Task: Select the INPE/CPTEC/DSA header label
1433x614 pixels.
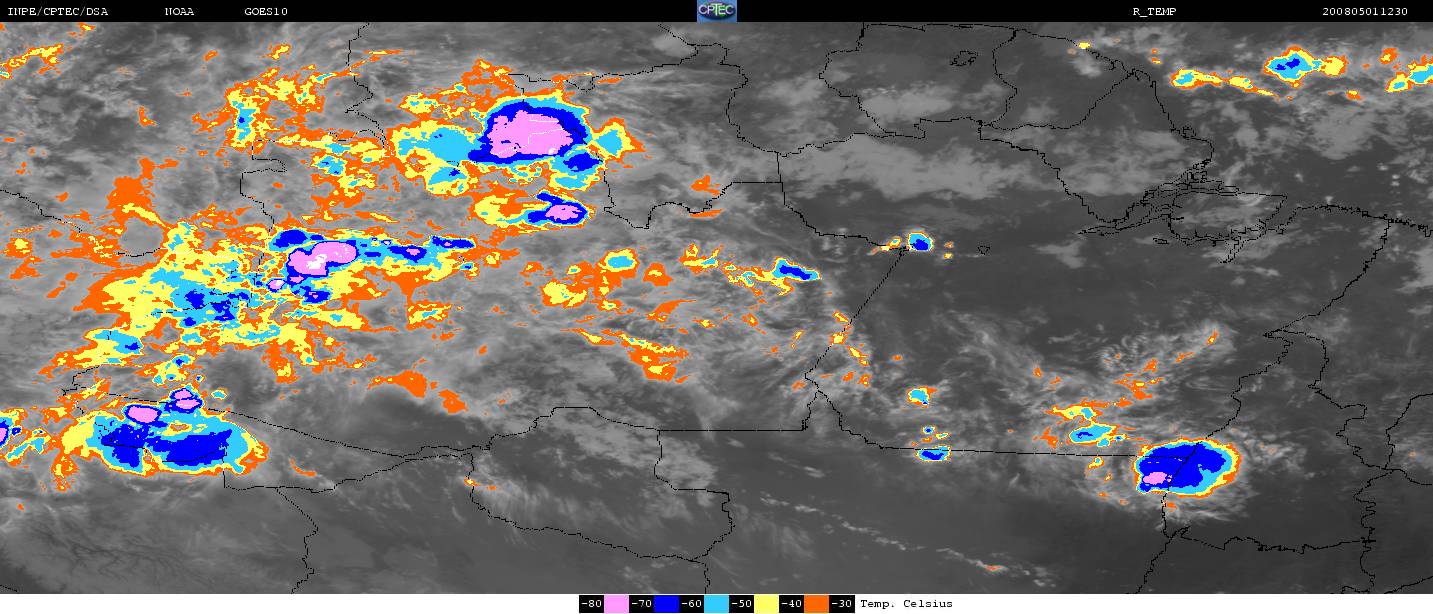Action: coord(57,11)
